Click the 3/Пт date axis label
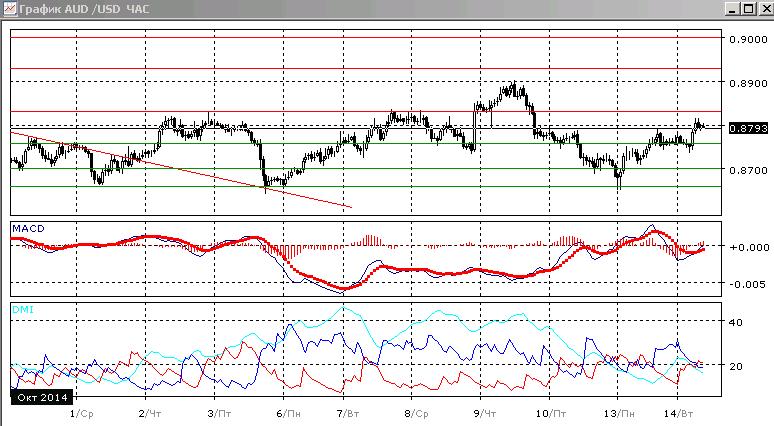774x426 pixels. [x=219, y=414]
